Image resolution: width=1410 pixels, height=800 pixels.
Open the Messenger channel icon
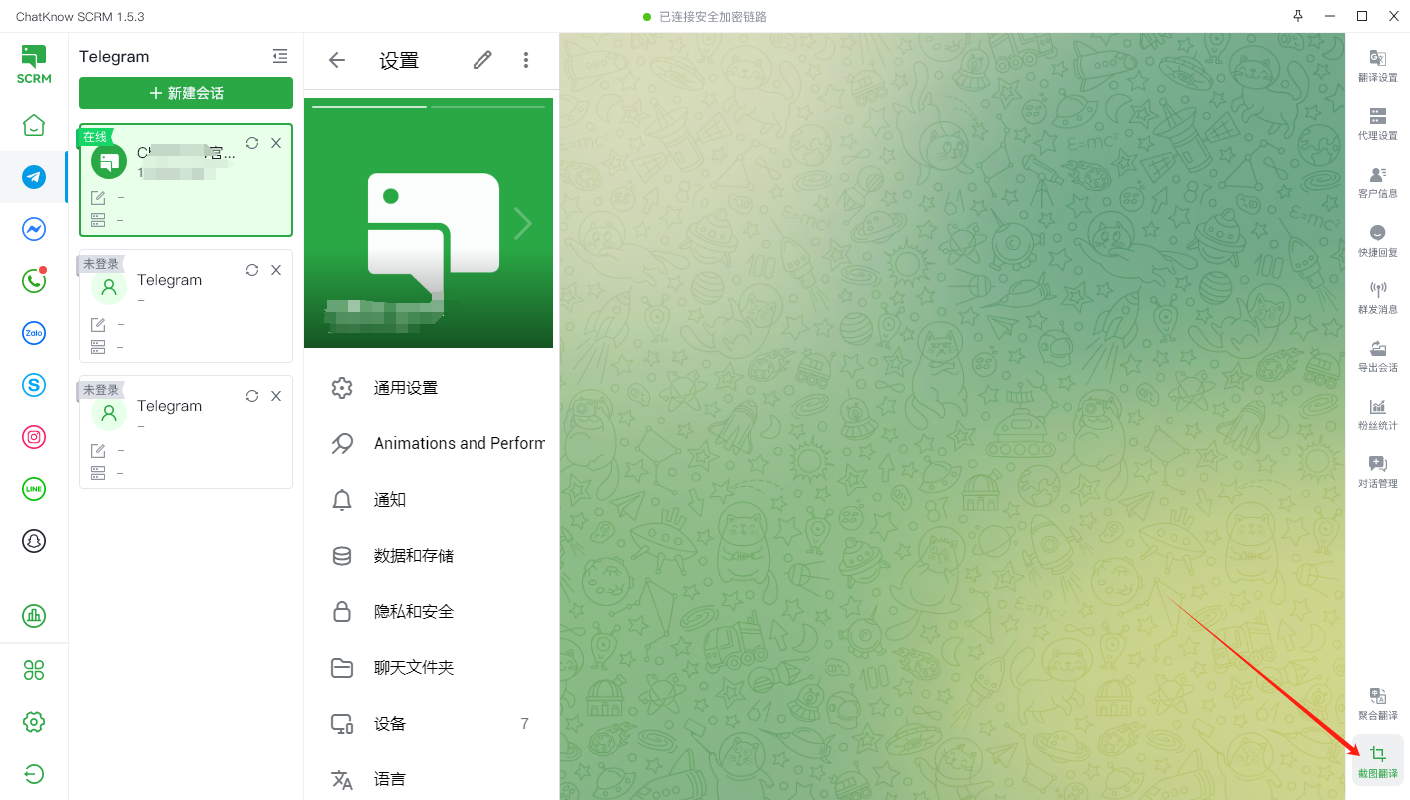(x=34, y=229)
